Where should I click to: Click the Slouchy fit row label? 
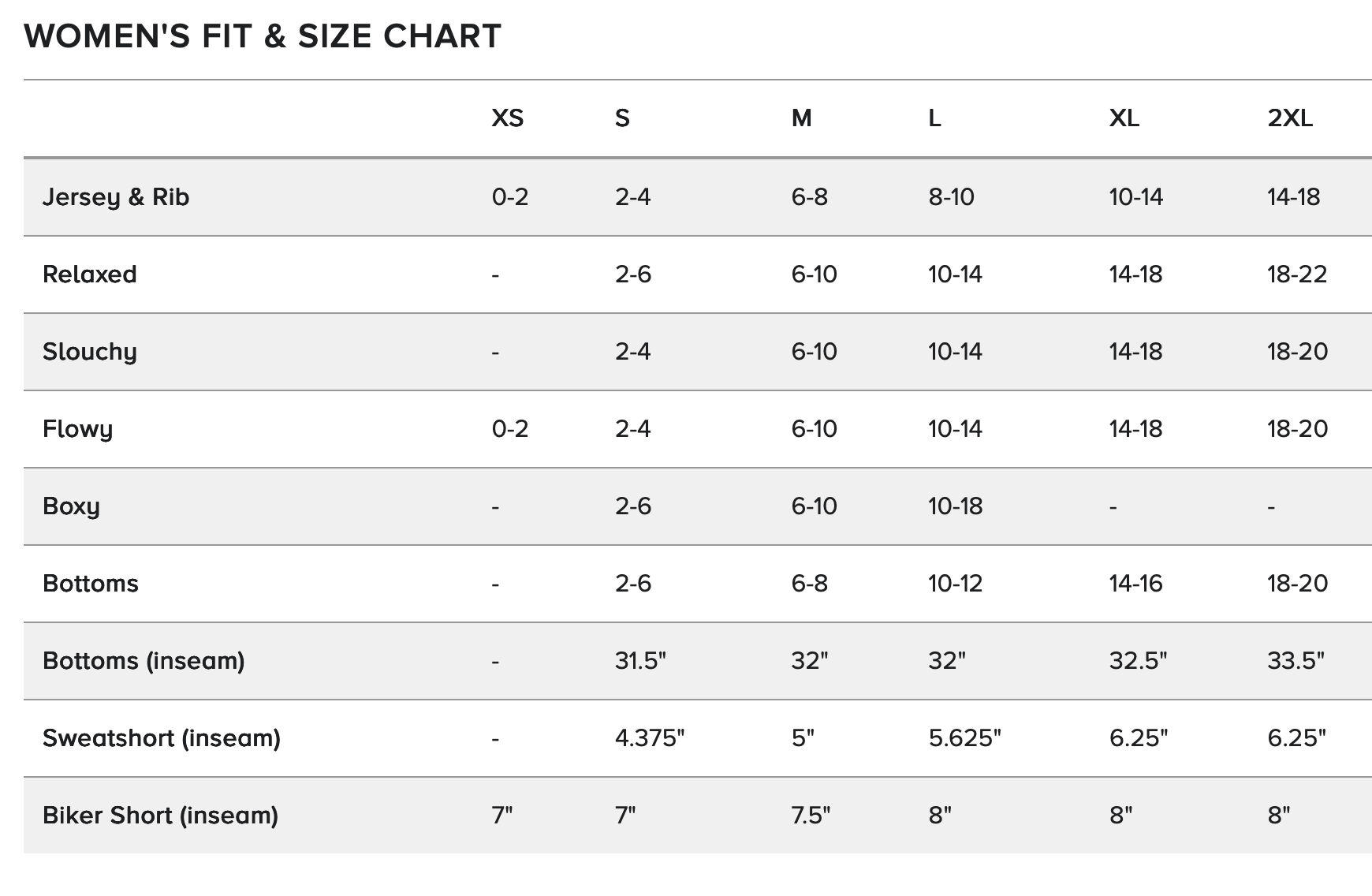90,352
